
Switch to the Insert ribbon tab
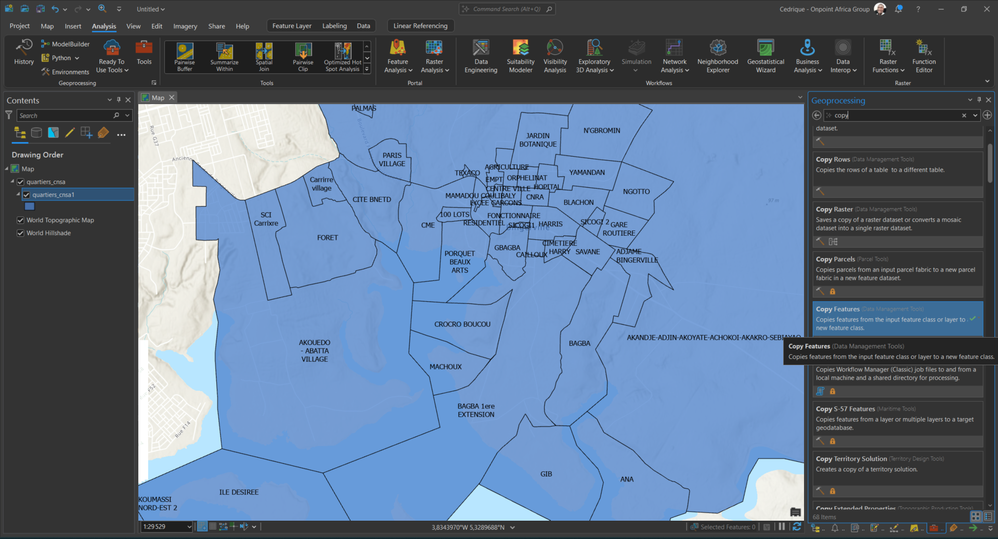[73, 26]
